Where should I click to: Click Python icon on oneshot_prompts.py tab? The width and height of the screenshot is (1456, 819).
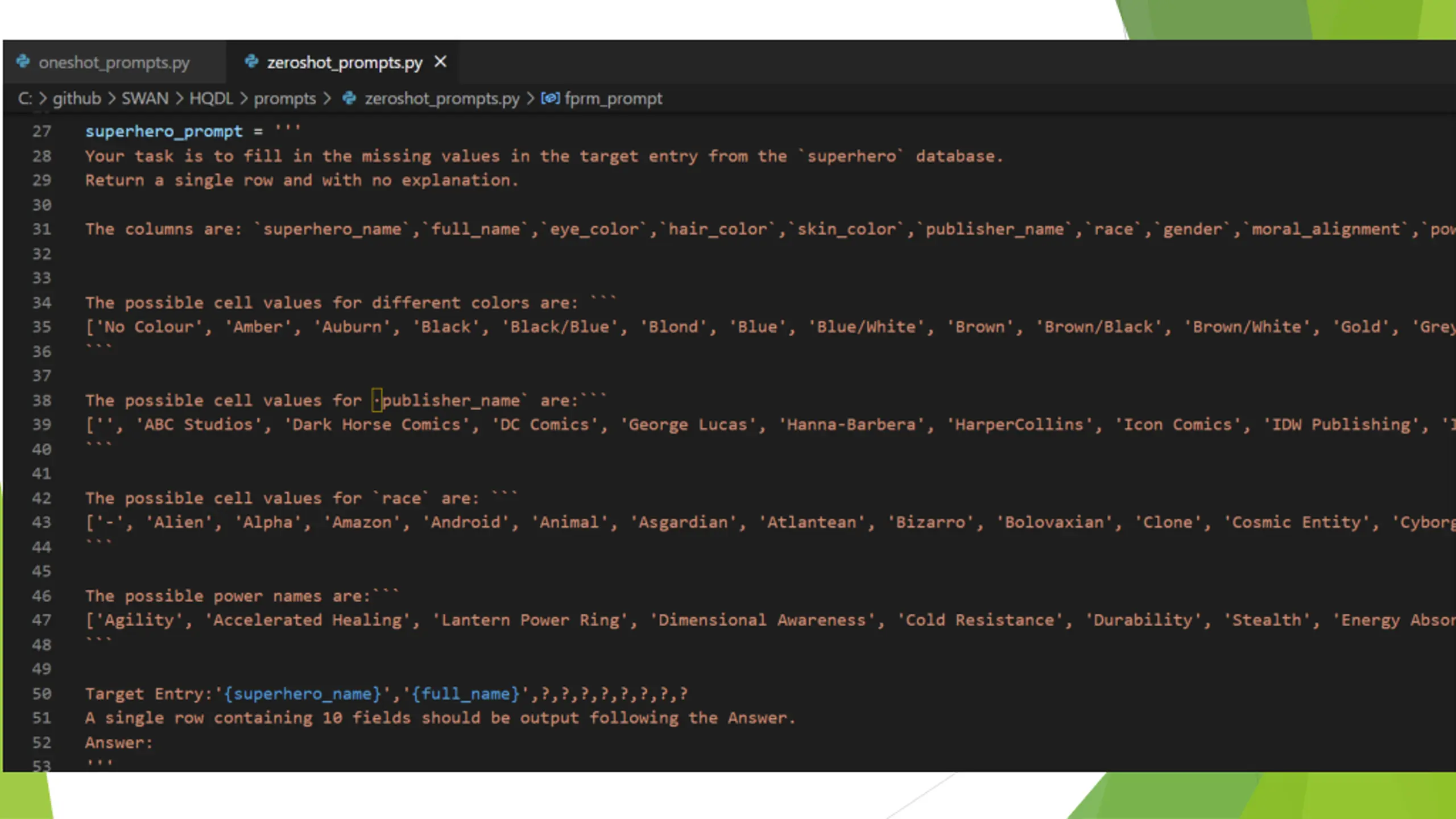[x=23, y=61]
